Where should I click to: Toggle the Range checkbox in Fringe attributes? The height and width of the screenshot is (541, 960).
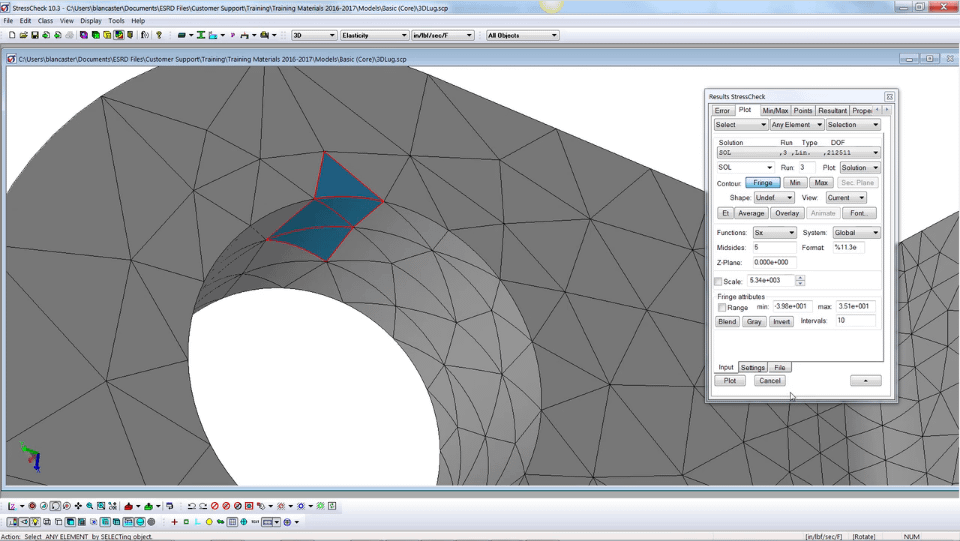coord(722,307)
